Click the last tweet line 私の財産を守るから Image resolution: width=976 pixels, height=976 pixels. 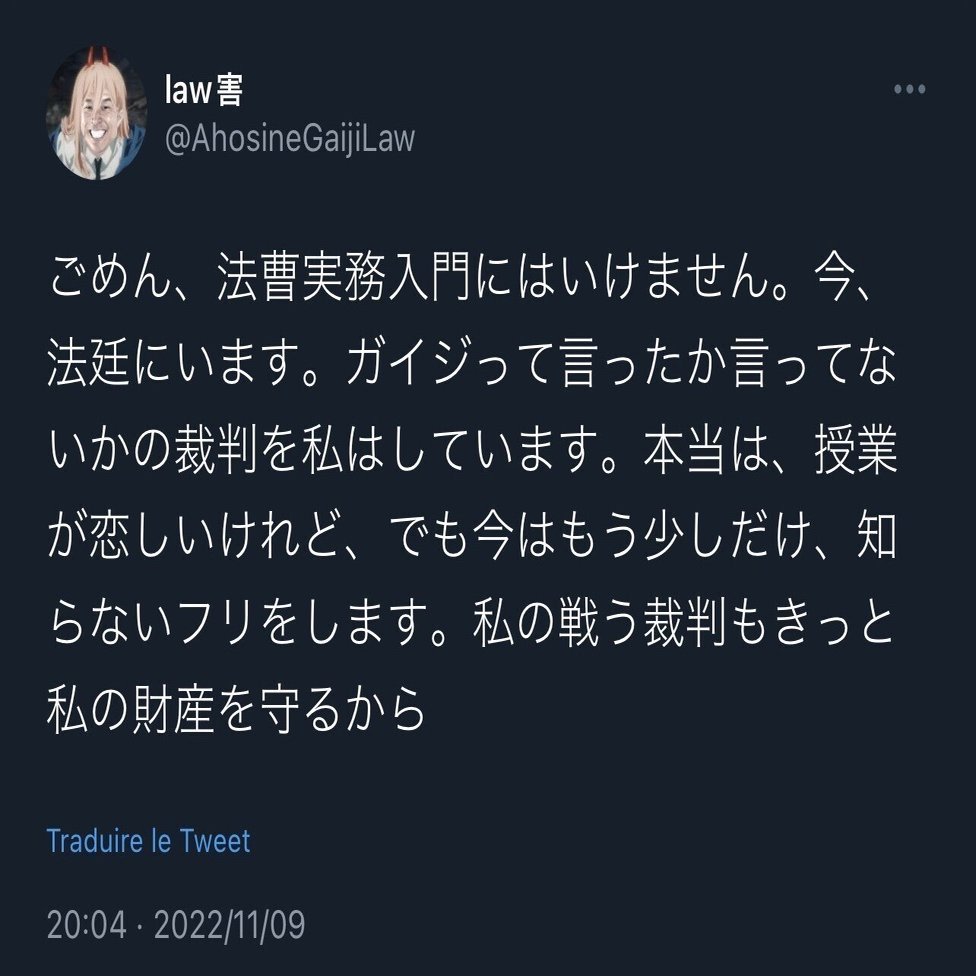236,709
